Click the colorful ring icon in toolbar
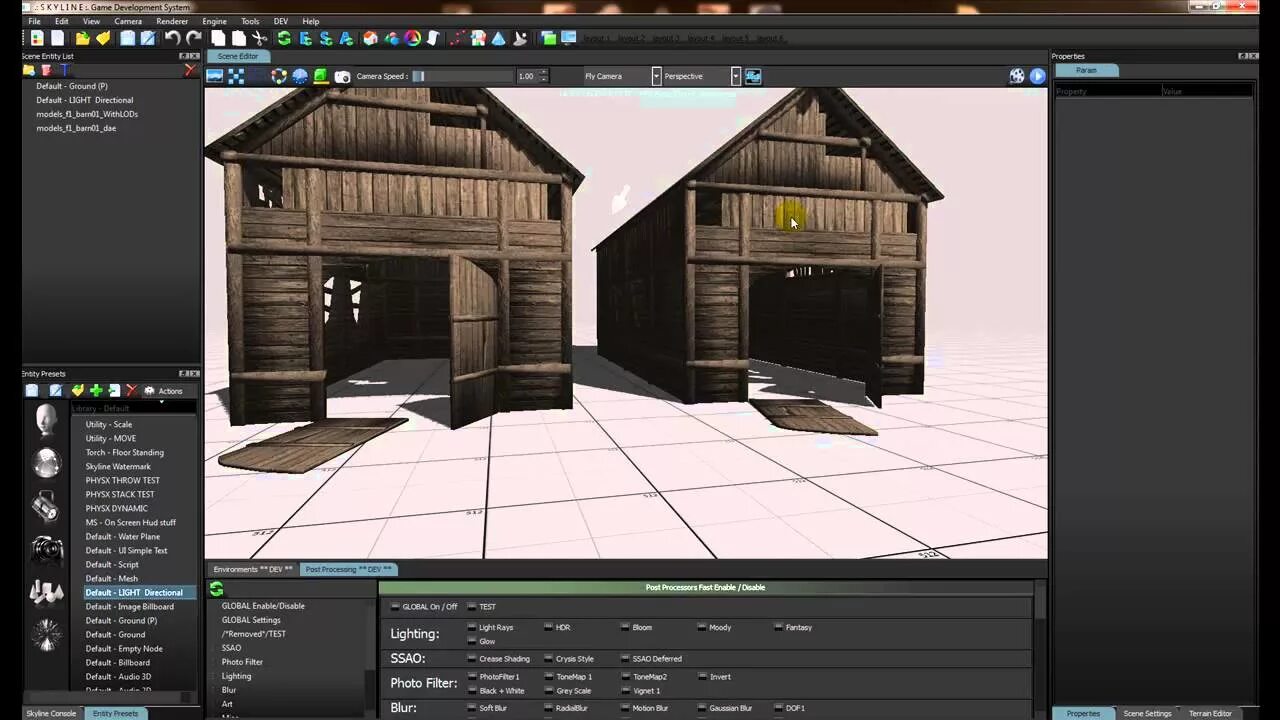Image resolution: width=1280 pixels, height=720 pixels. pos(413,38)
